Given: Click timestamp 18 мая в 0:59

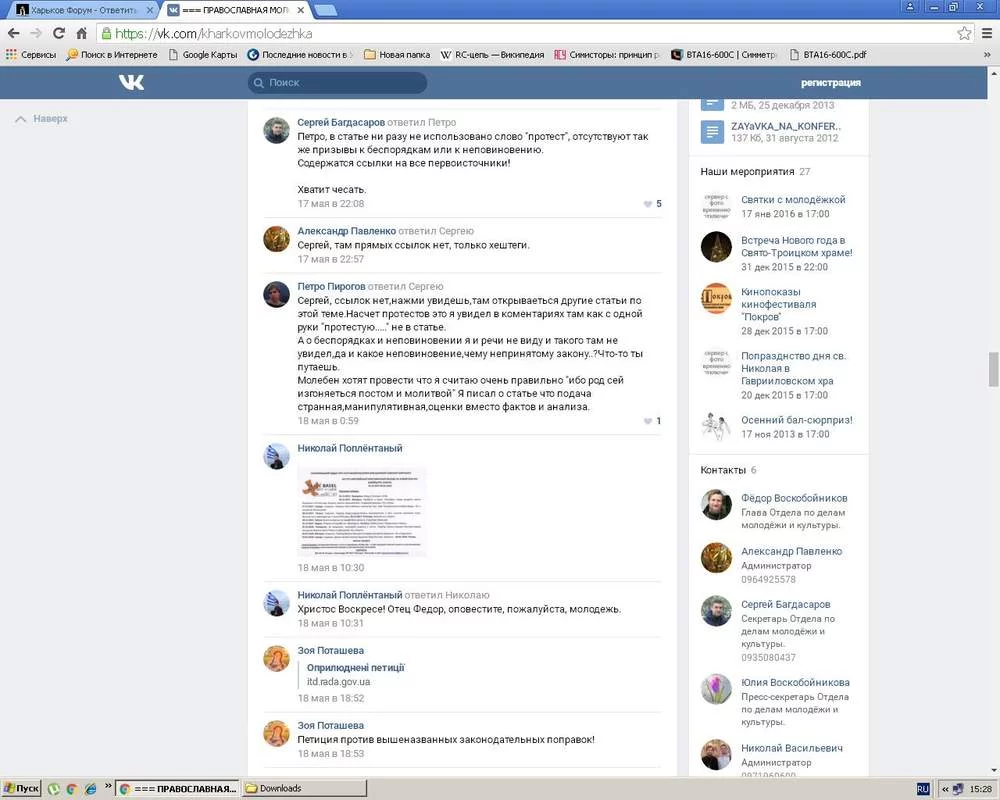Looking at the screenshot, I should (x=328, y=421).
